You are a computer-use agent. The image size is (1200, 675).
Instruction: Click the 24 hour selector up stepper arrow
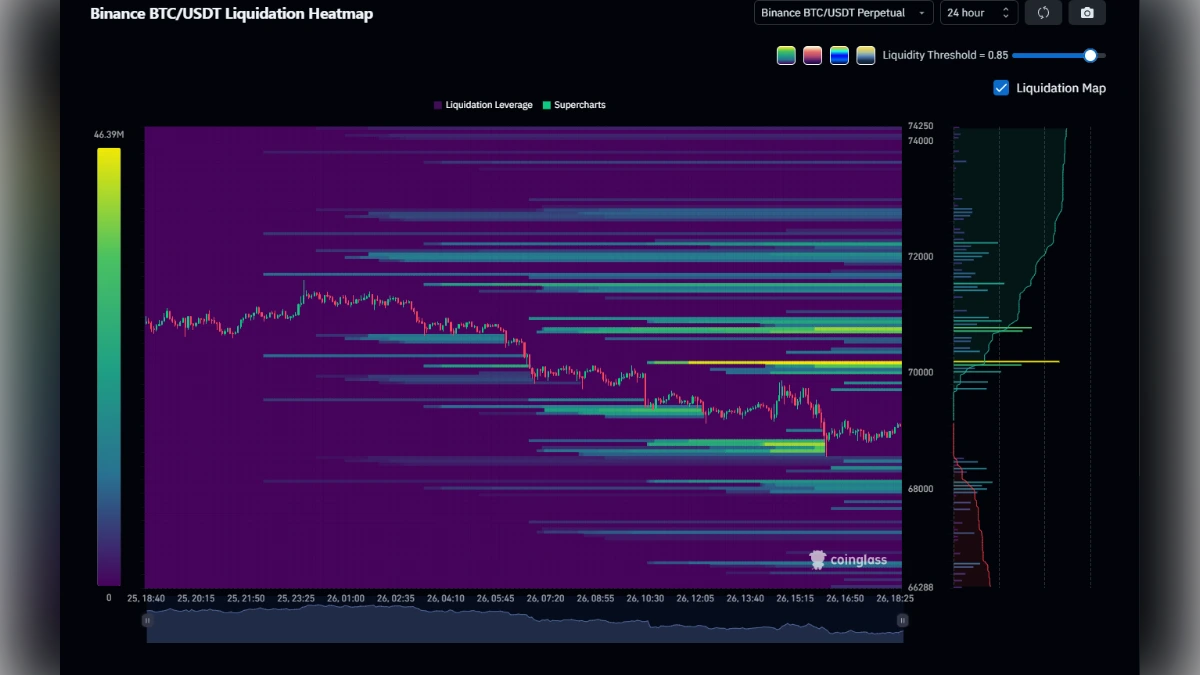point(1006,8)
